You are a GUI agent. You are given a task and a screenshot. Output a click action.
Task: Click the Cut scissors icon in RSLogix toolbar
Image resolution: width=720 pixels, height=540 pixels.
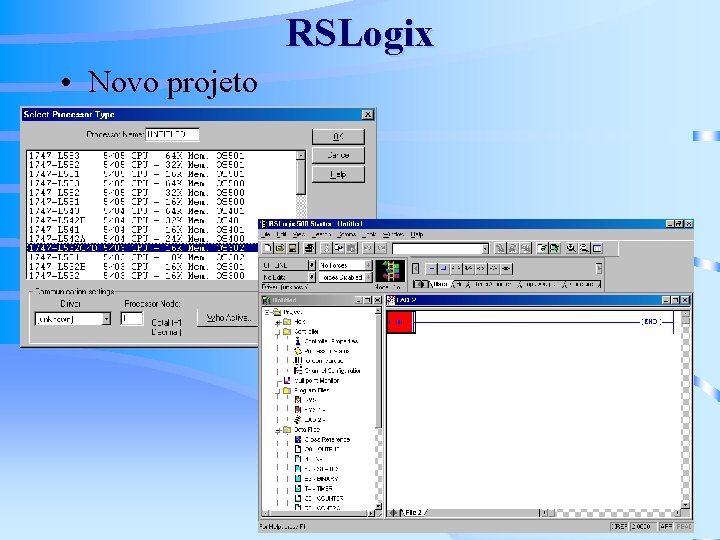[x=326, y=248]
